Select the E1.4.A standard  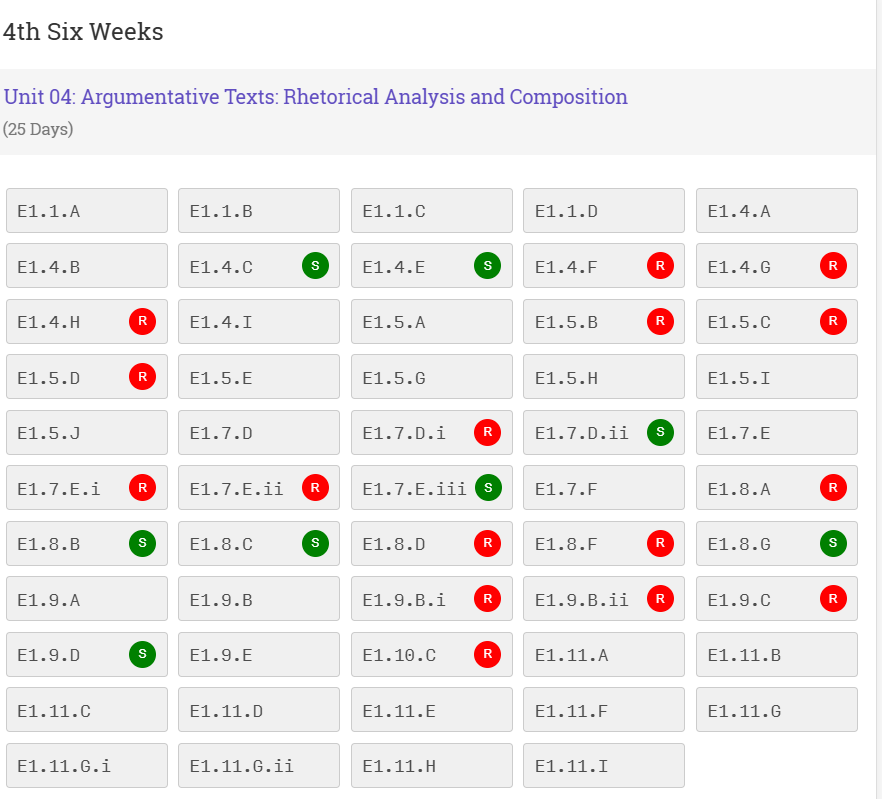point(777,211)
